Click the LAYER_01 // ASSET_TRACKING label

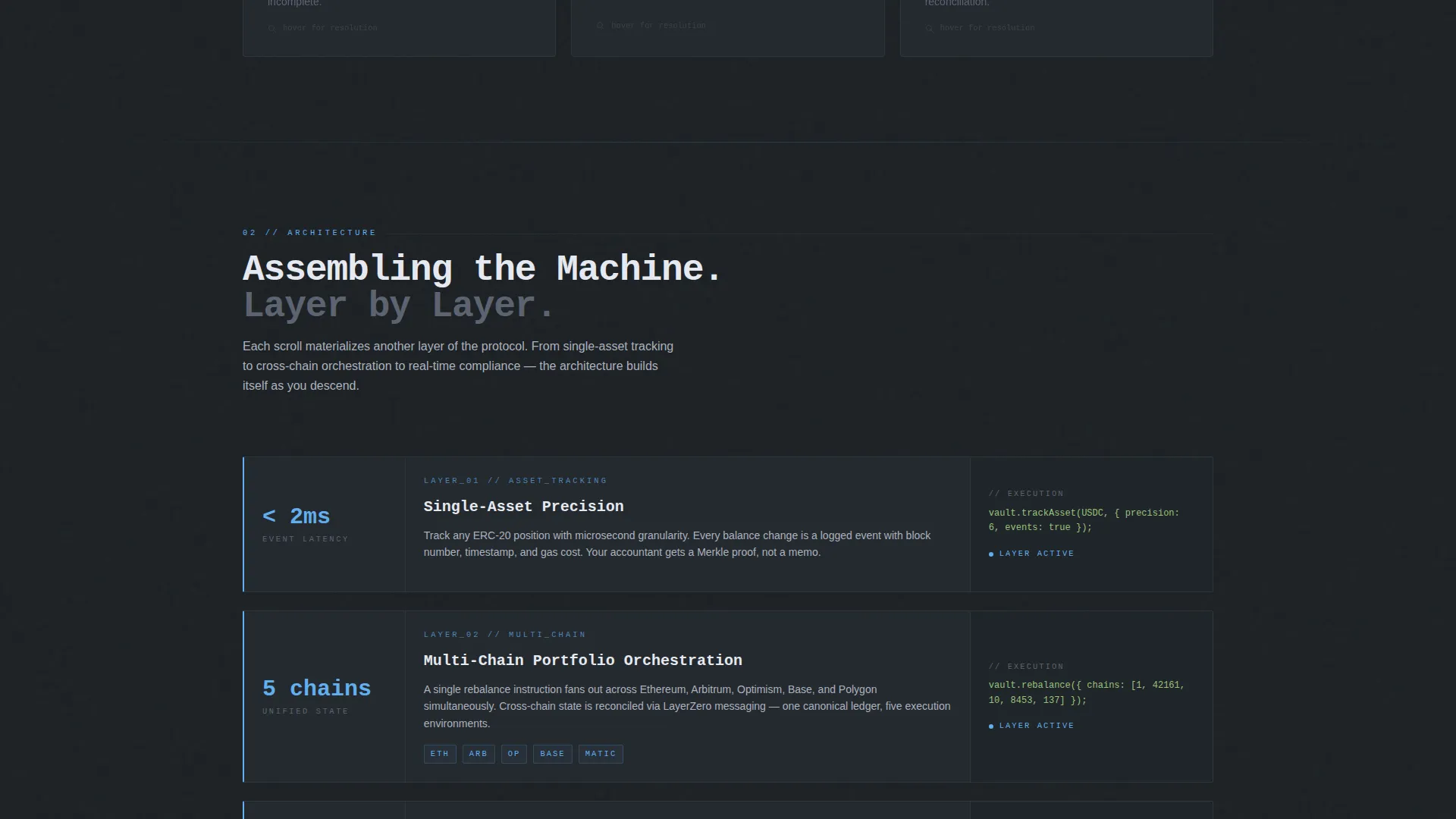[x=516, y=481]
